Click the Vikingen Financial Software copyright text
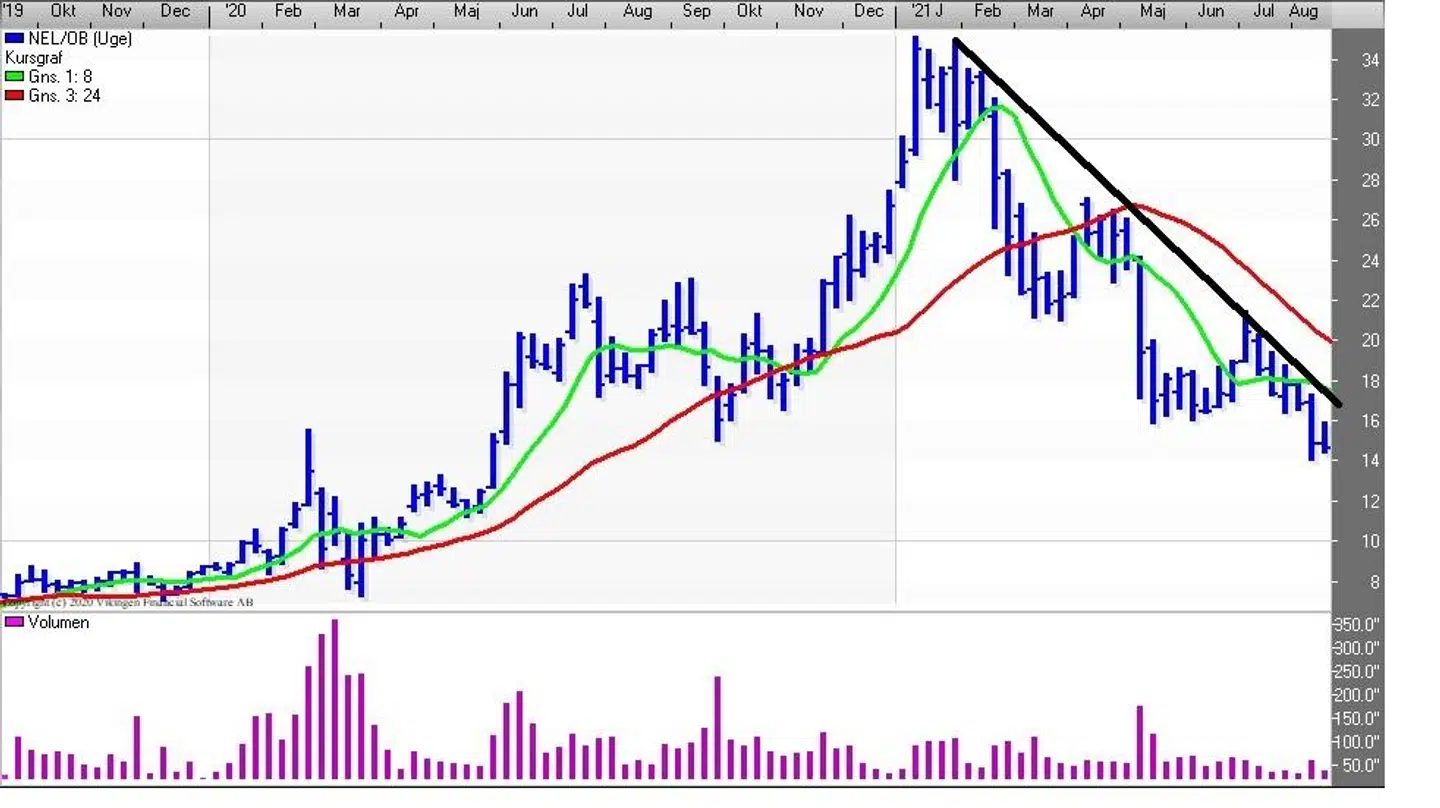The height and width of the screenshot is (808, 1440). tap(130, 603)
